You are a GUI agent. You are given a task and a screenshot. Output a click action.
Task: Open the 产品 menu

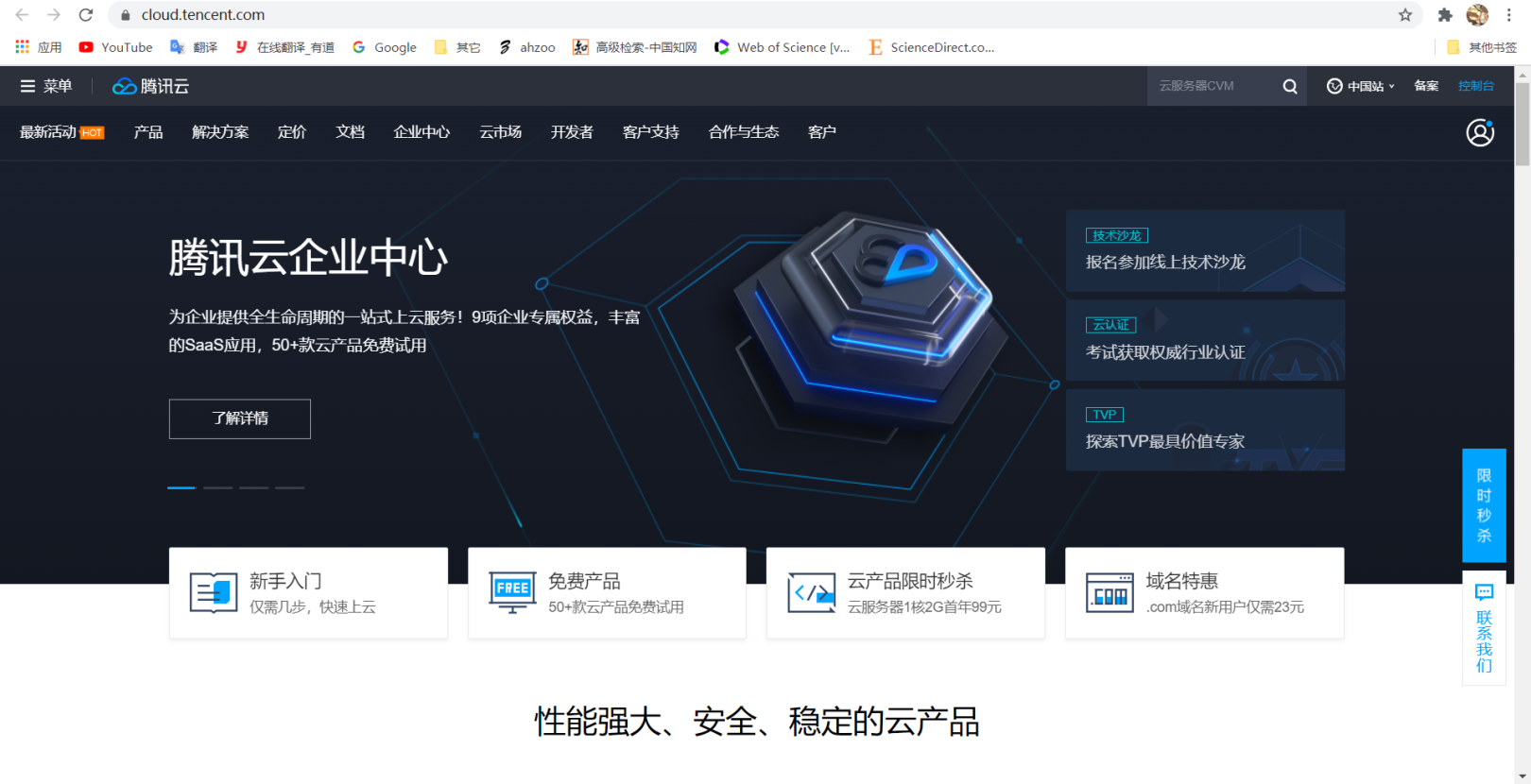point(148,132)
